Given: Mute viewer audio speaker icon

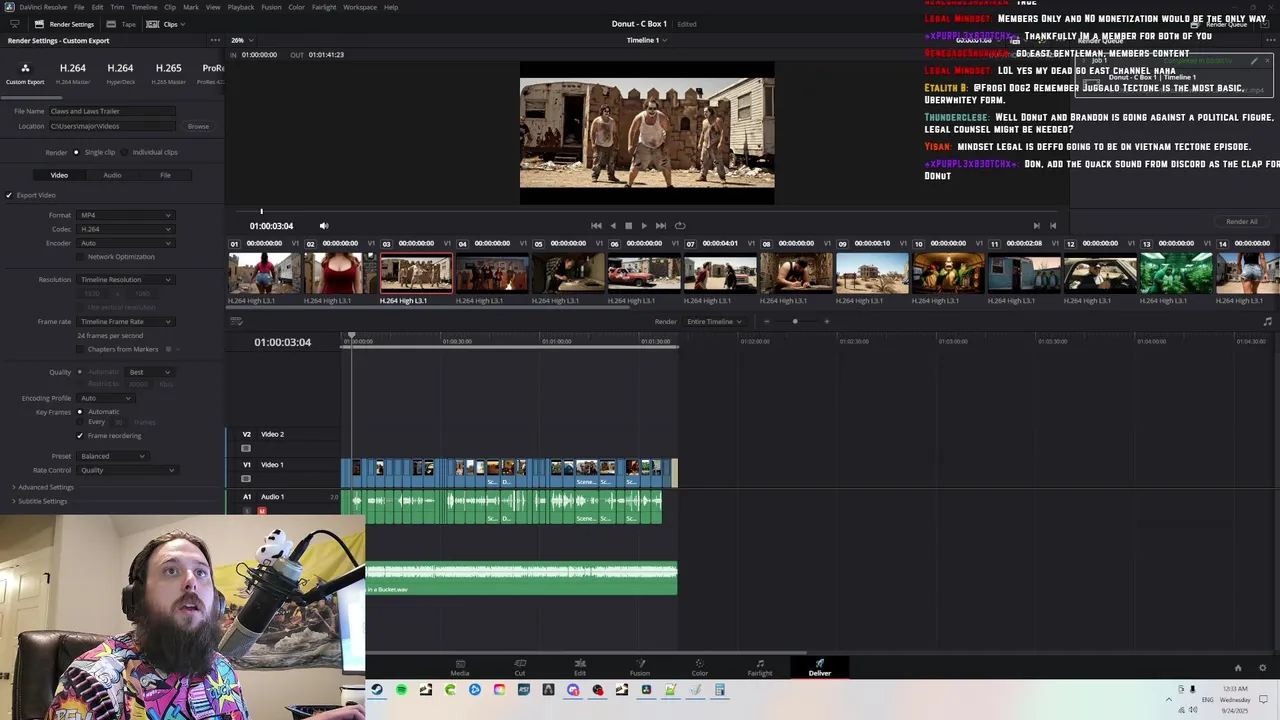Looking at the screenshot, I should pos(323,226).
